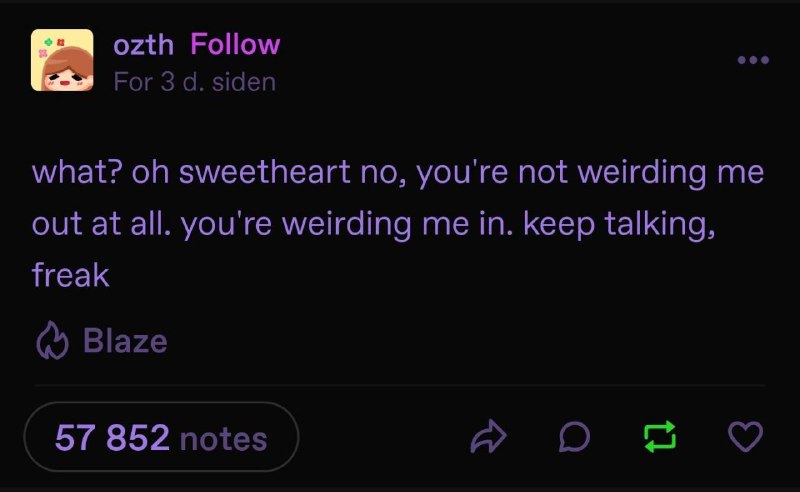Click the Blaze label text
Screen dimensions: 800x492
point(125,340)
